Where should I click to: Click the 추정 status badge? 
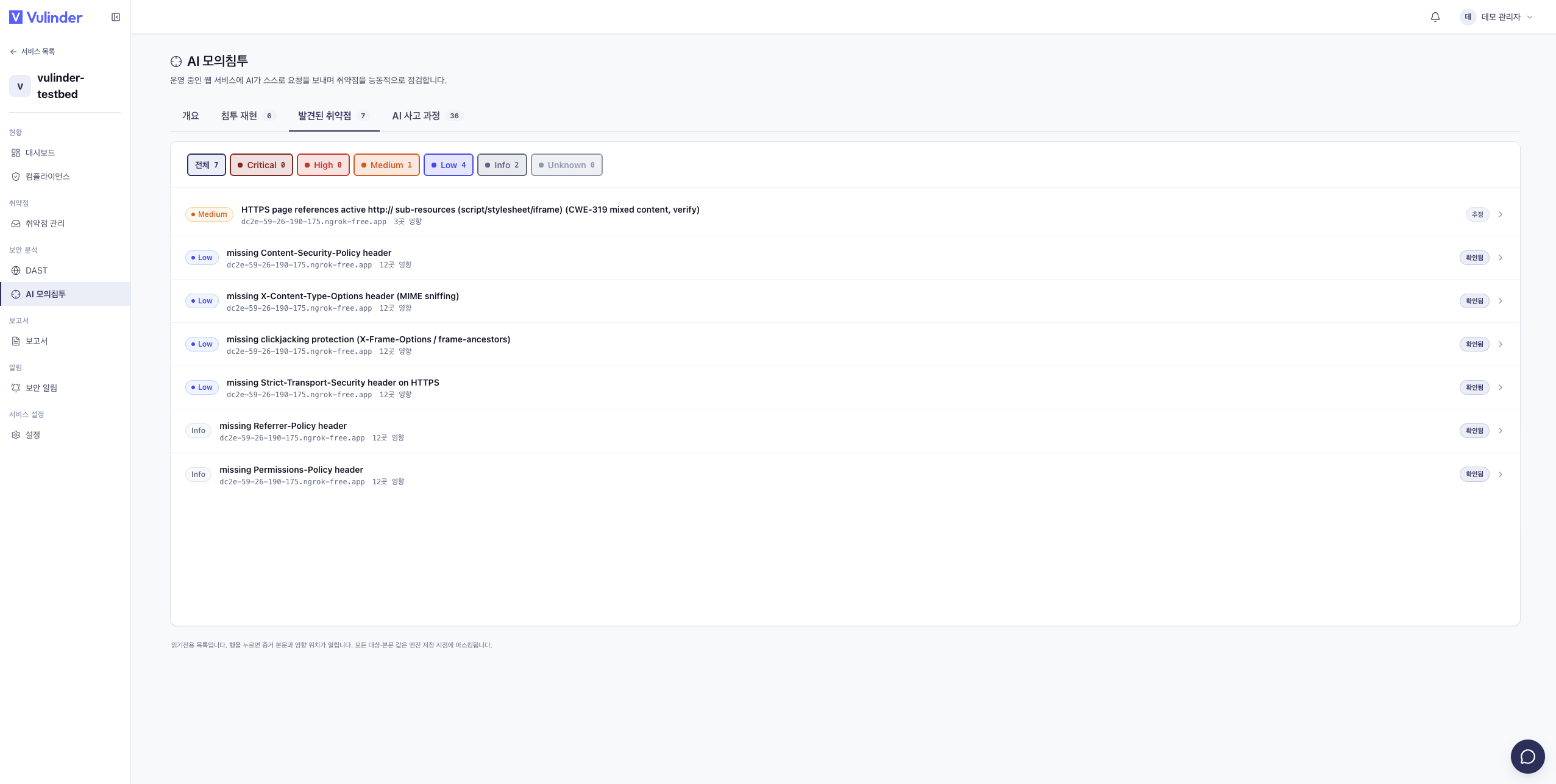pos(1477,214)
